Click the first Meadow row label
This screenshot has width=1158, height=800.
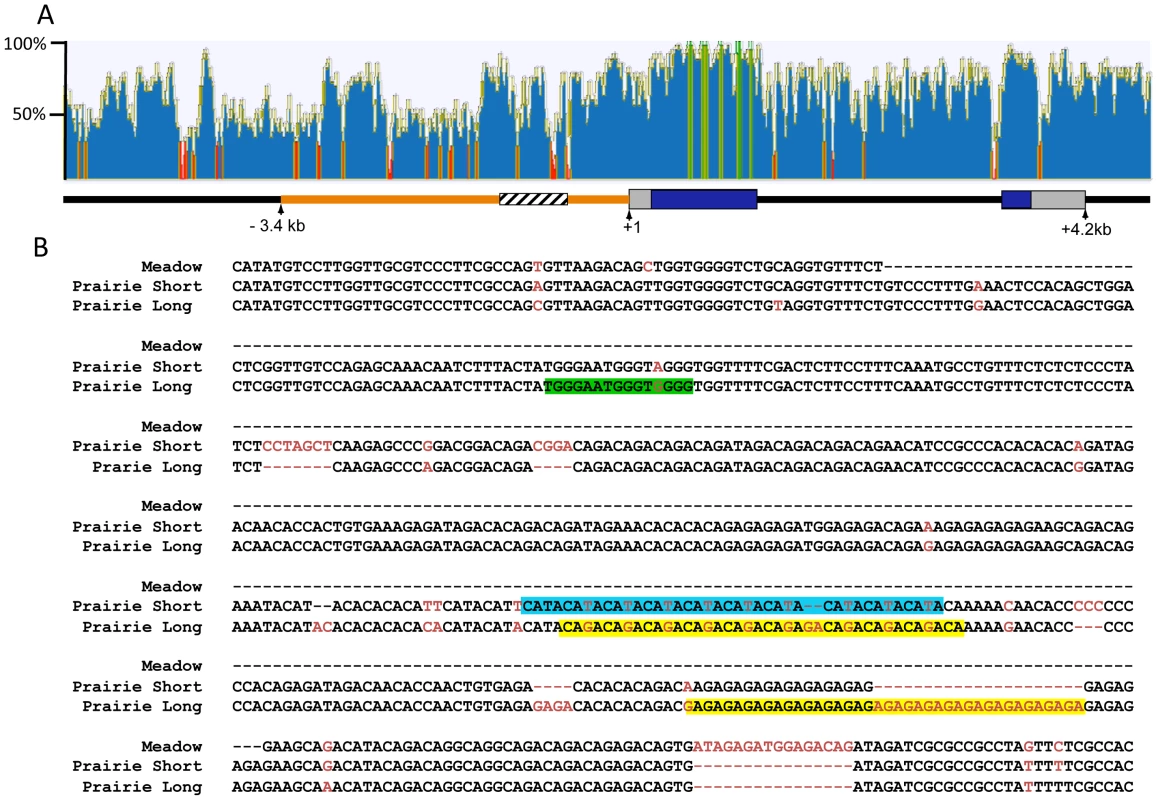click(x=171, y=267)
